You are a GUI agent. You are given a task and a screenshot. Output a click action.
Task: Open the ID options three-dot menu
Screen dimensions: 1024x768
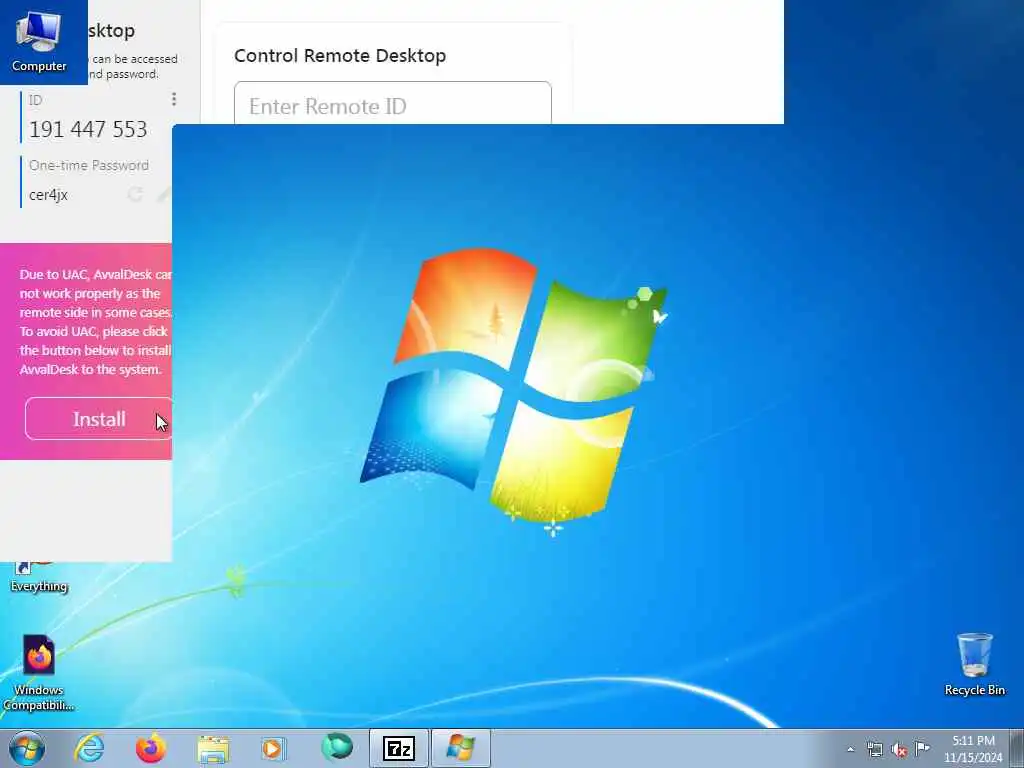pyautogui.click(x=174, y=99)
